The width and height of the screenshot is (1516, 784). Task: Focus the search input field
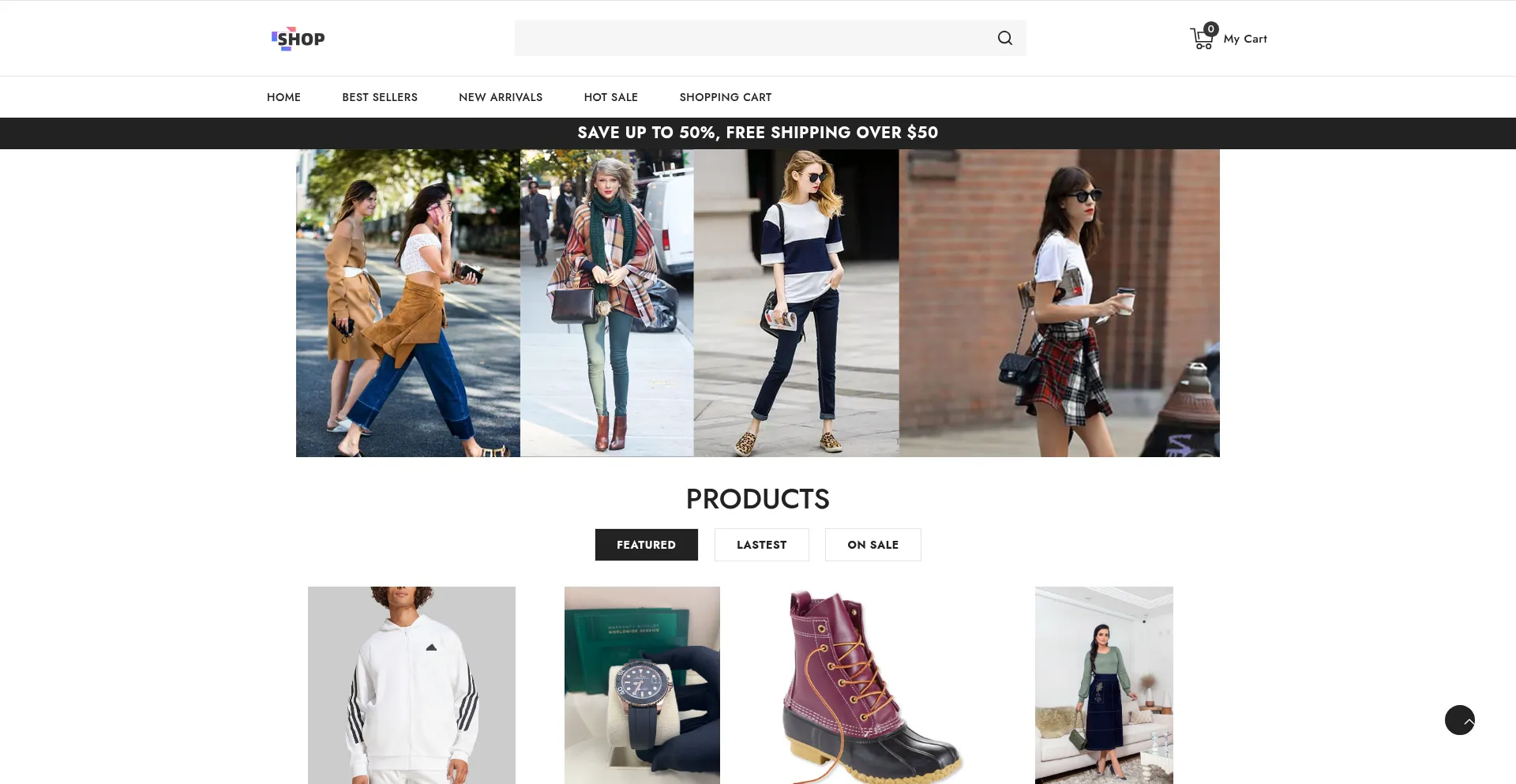[750, 38]
